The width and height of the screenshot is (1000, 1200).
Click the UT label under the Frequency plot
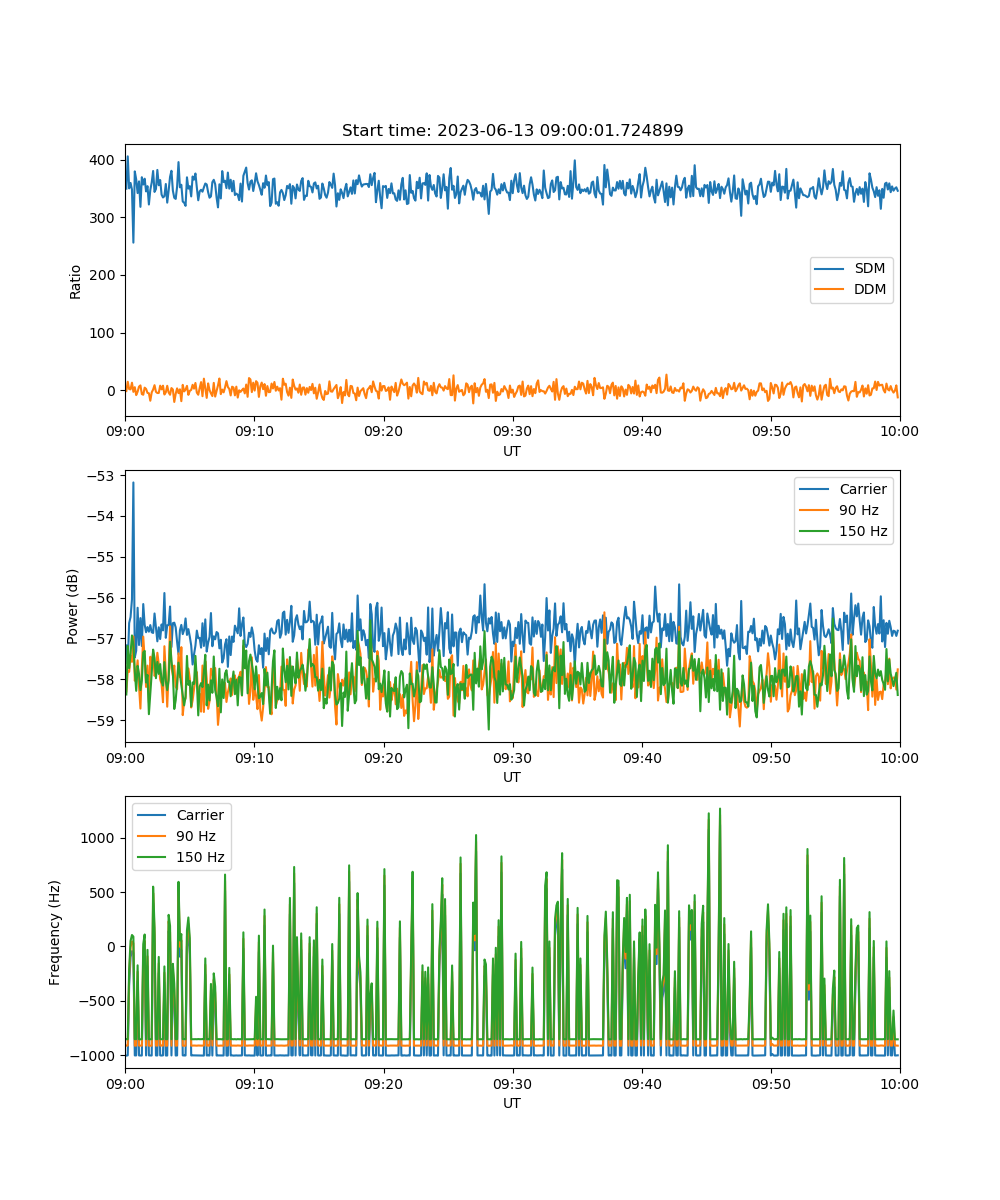[x=512, y=1103]
